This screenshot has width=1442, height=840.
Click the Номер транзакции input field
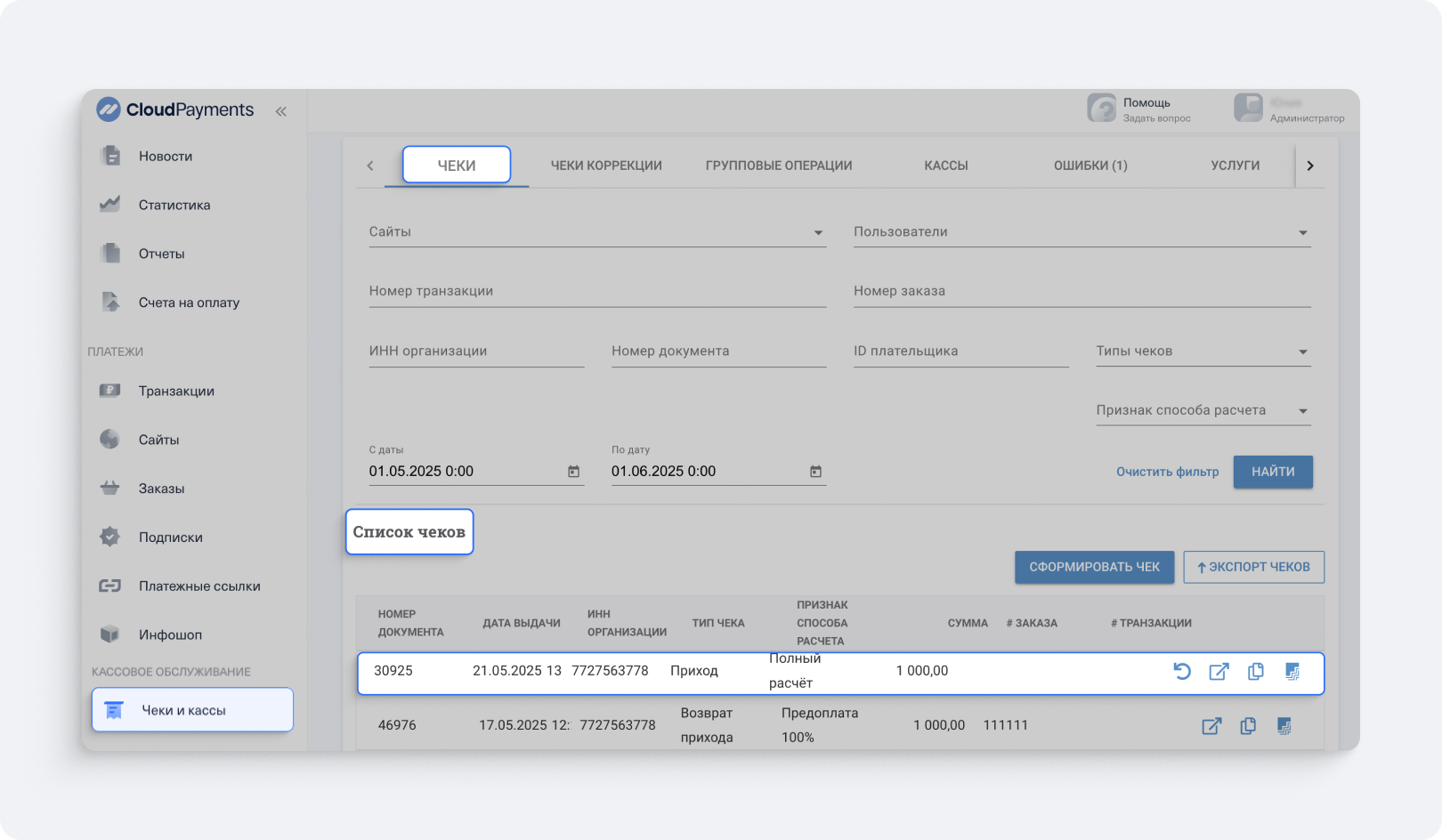pos(596,292)
